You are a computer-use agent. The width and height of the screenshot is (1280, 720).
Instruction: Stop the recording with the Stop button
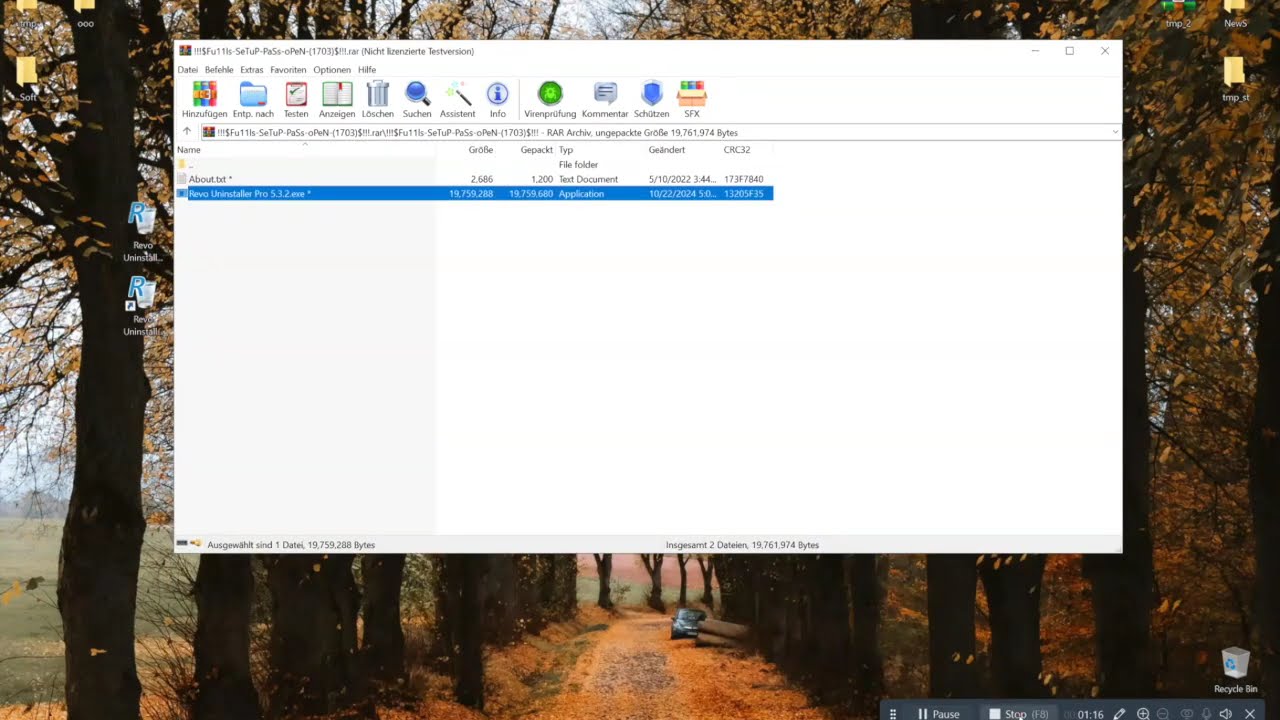[1018, 714]
